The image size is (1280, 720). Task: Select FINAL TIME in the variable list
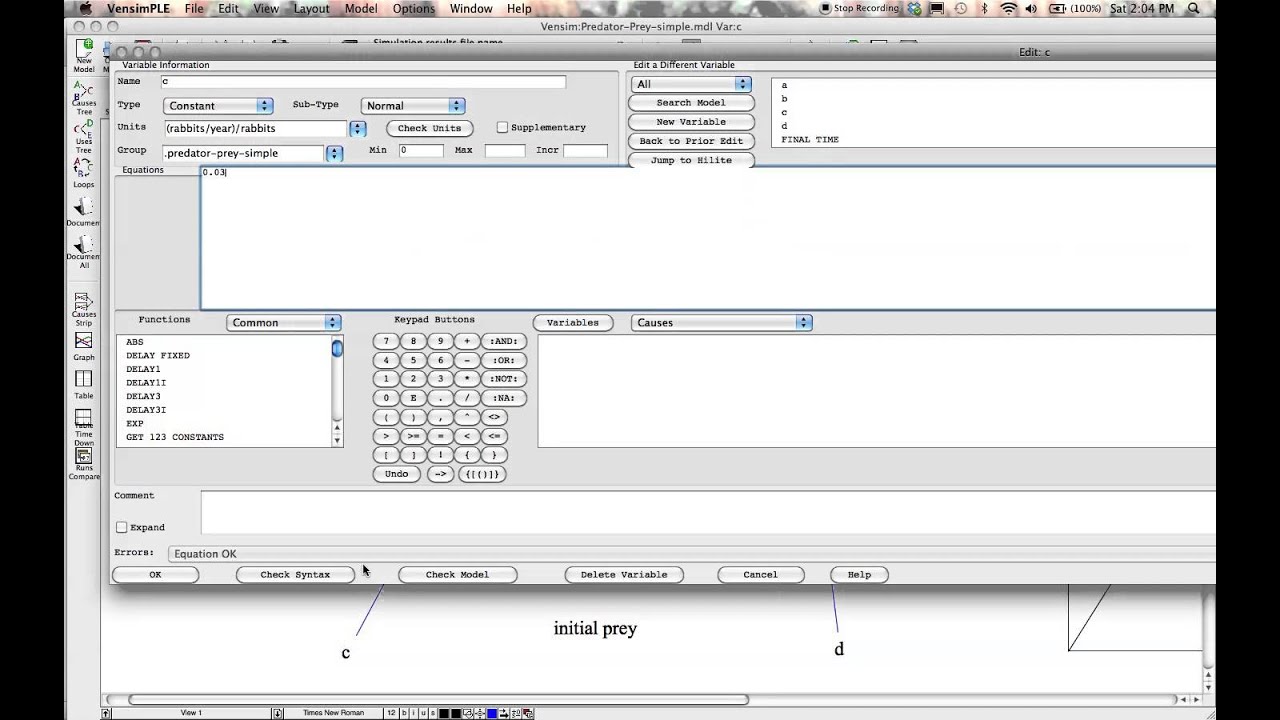pyautogui.click(x=810, y=140)
